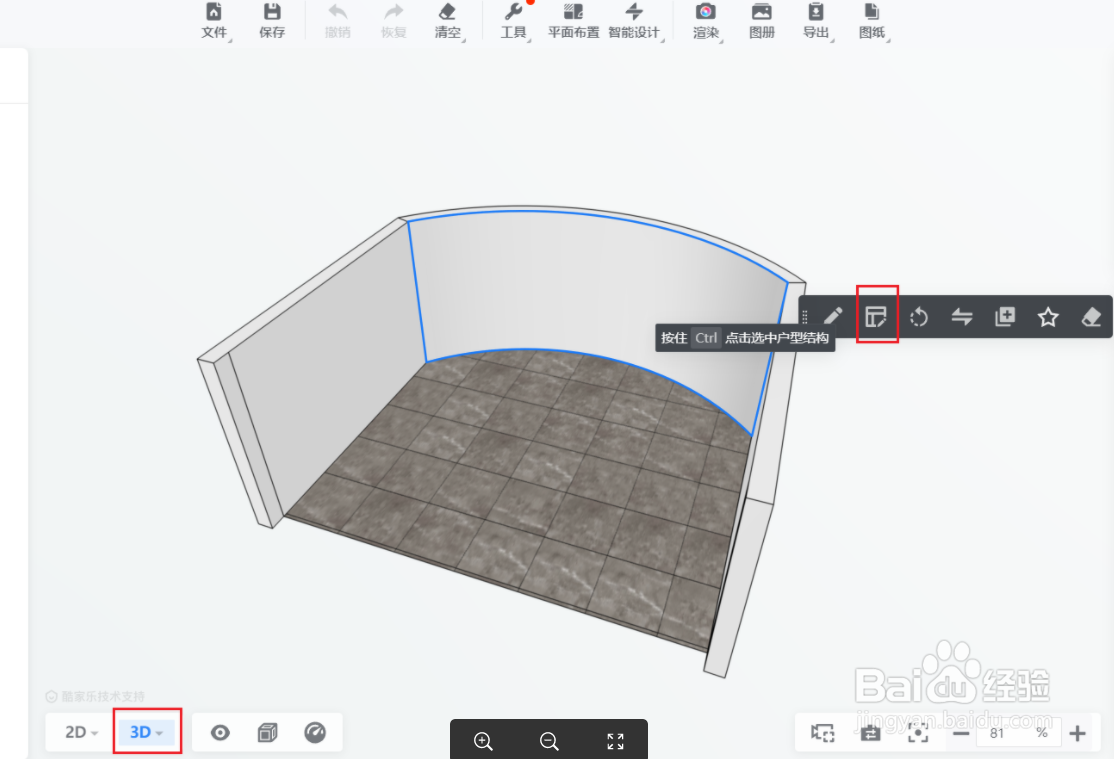
Task: Click the zoom out magnifier icon
Action: point(549,741)
